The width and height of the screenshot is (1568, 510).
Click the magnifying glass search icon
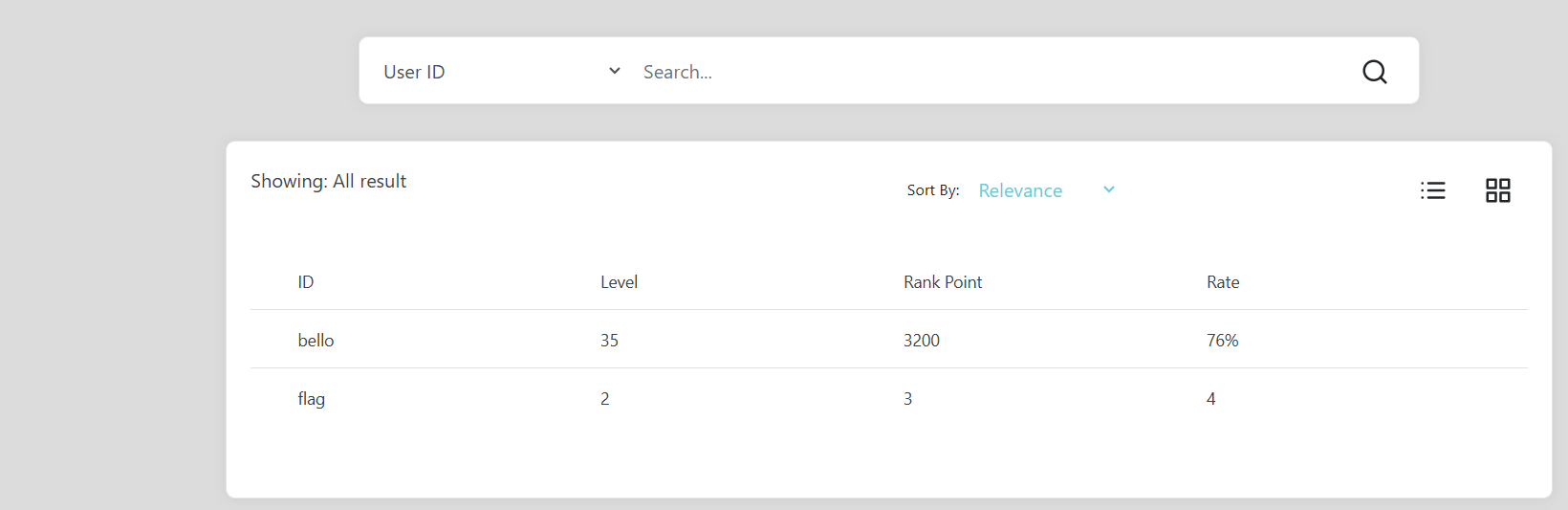pyautogui.click(x=1374, y=72)
